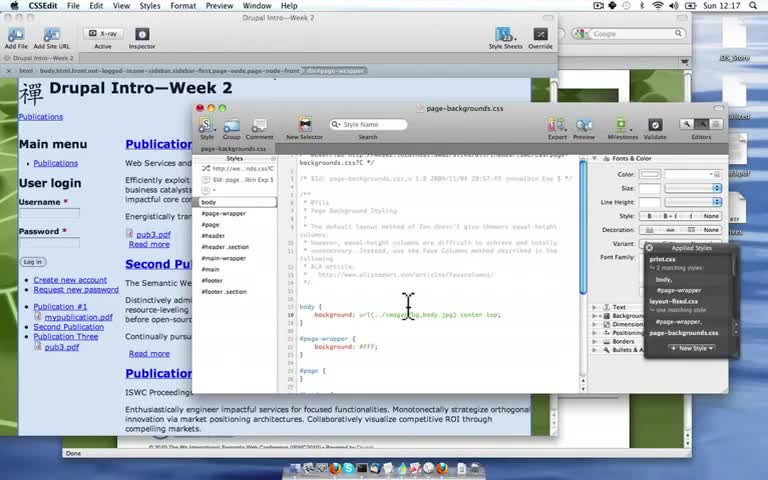Select layout-fixed.css in Applied Styles

pyautogui.click(x=673, y=301)
